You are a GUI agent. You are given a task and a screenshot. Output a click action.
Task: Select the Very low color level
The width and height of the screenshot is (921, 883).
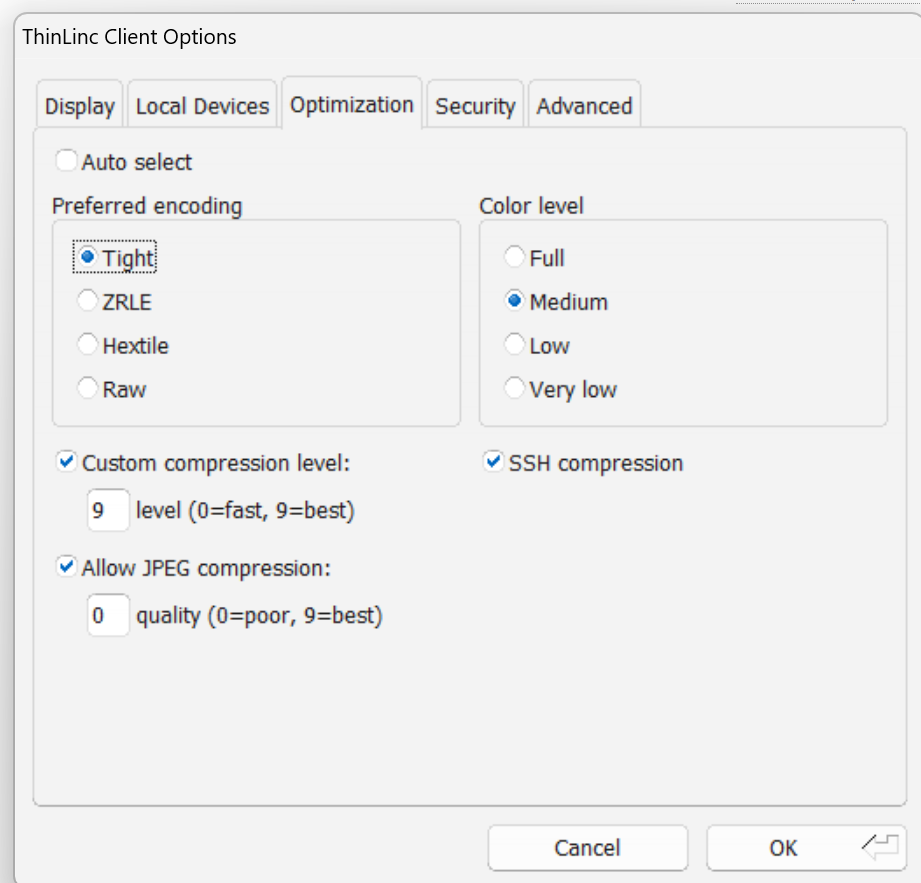point(515,389)
